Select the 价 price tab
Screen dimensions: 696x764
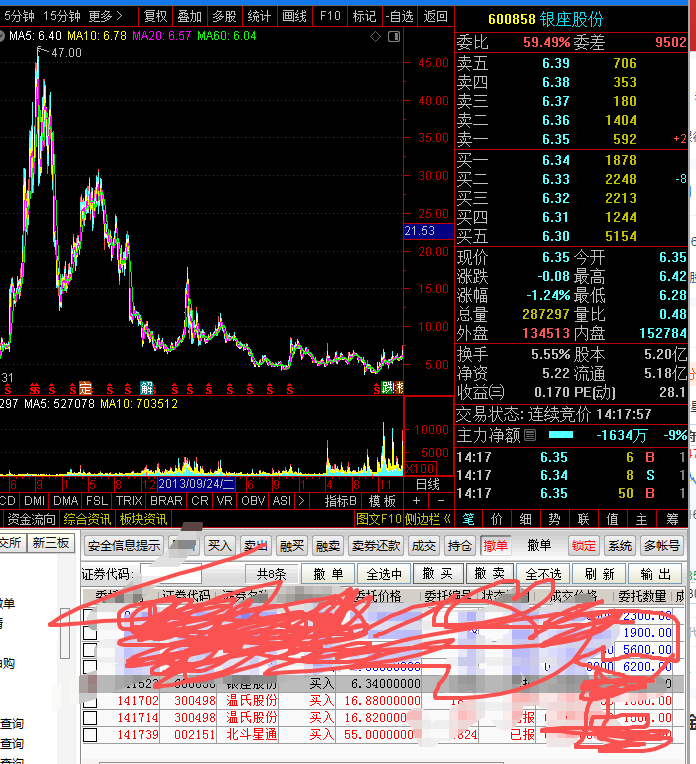click(x=497, y=519)
